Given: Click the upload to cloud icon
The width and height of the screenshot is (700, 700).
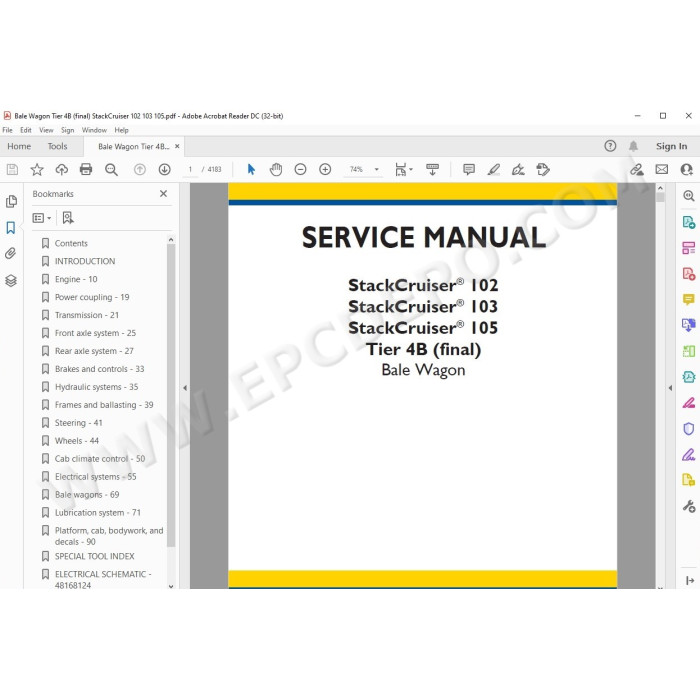Looking at the screenshot, I should (x=61, y=169).
